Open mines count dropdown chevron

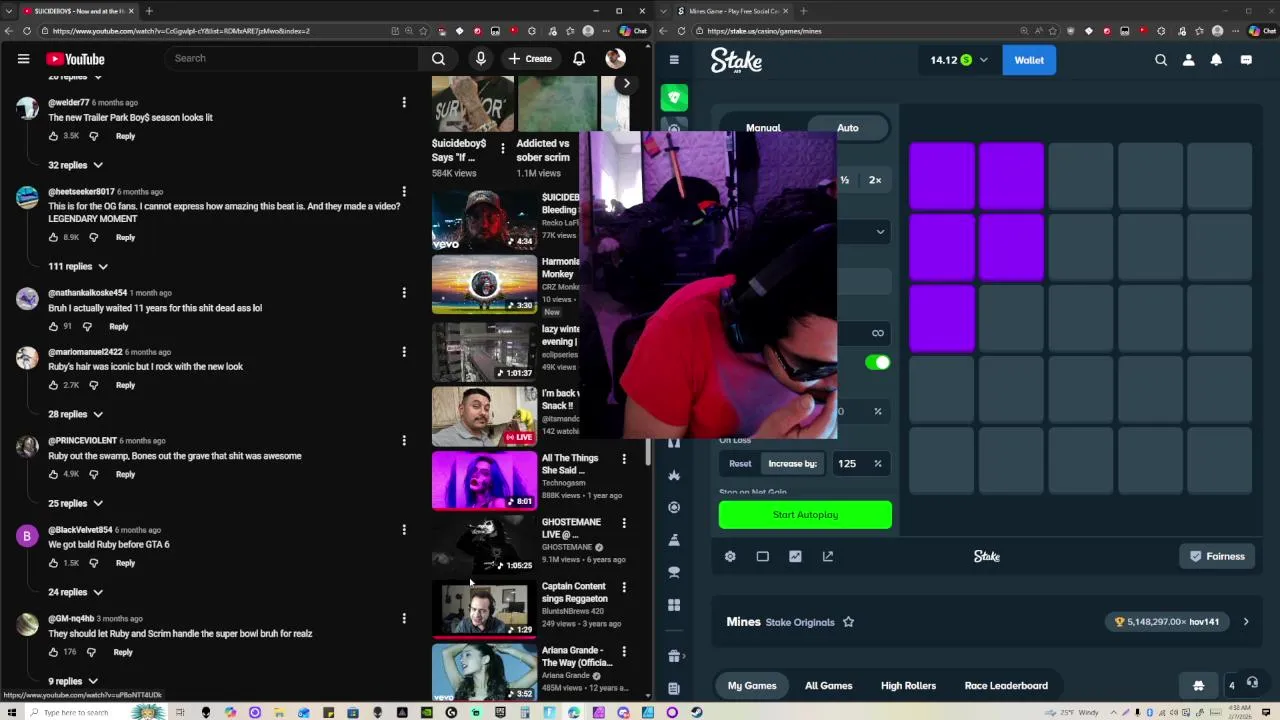coord(880,232)
